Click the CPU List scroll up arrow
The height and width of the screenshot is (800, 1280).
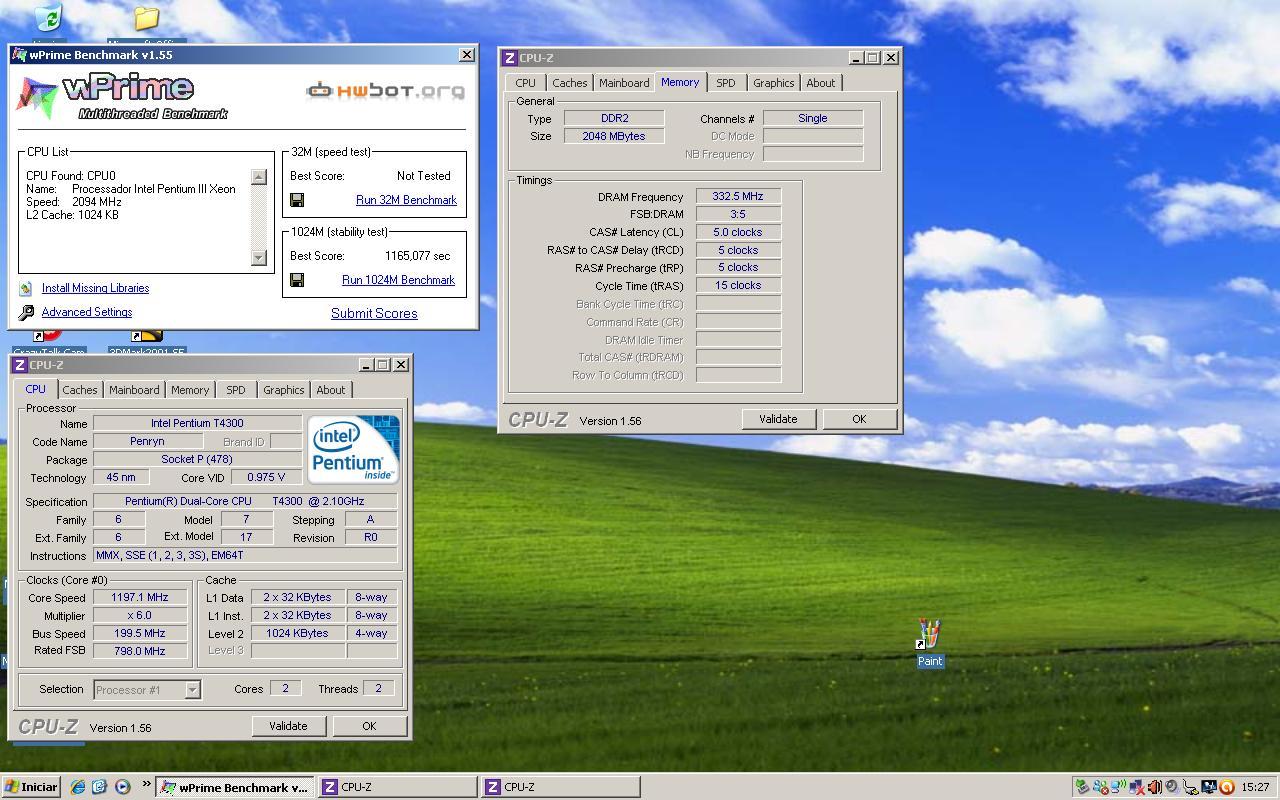(x=259, y=177)
